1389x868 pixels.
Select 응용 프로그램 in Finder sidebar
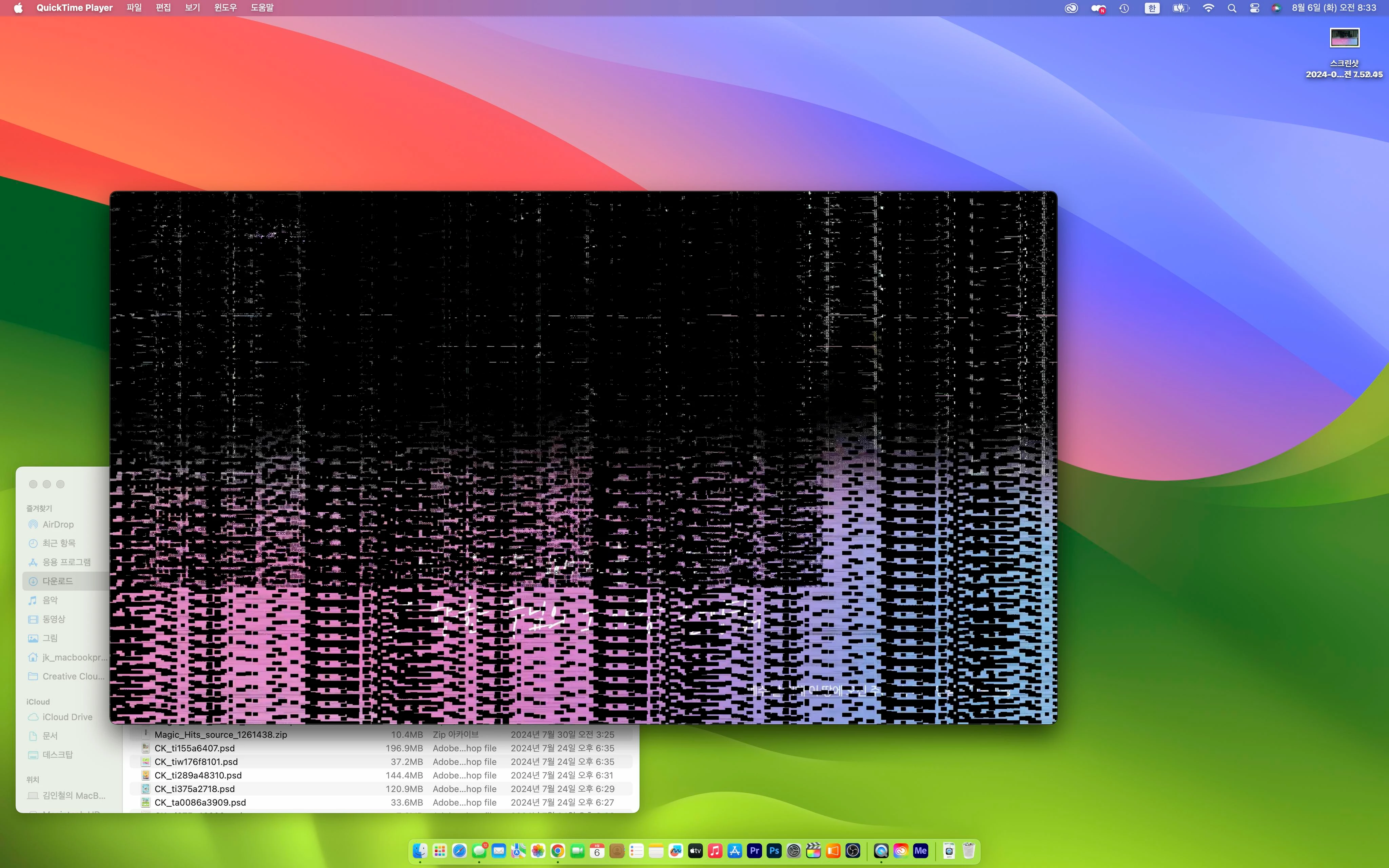click(66, 562)
